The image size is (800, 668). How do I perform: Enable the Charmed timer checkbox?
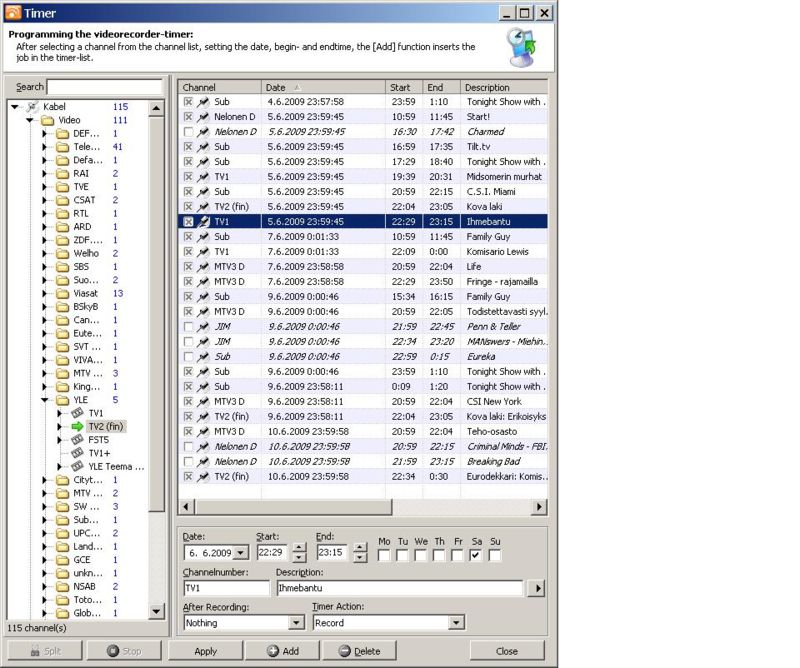point(188,132)
